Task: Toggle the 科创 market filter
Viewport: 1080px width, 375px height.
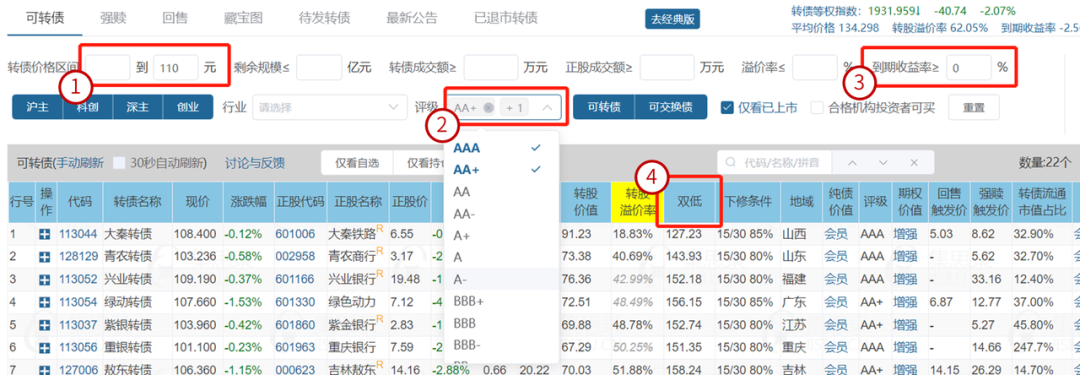Action: click(87, 108)
